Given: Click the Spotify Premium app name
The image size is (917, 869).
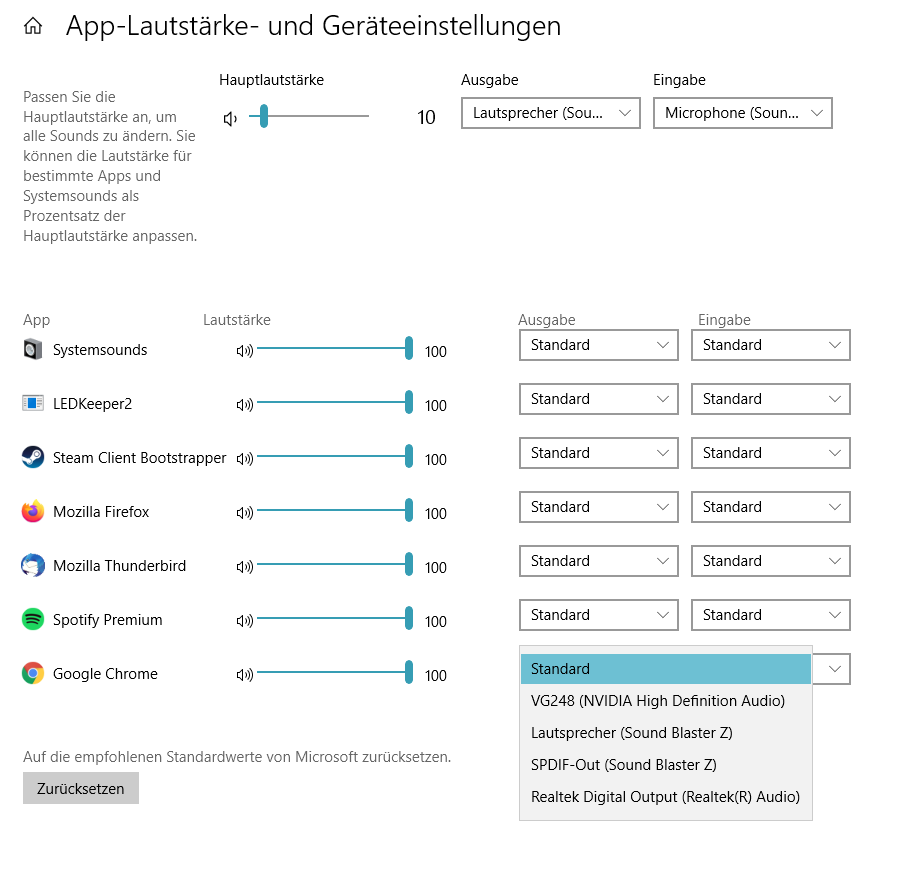Looking at the screenshot, I should (108, 620).
